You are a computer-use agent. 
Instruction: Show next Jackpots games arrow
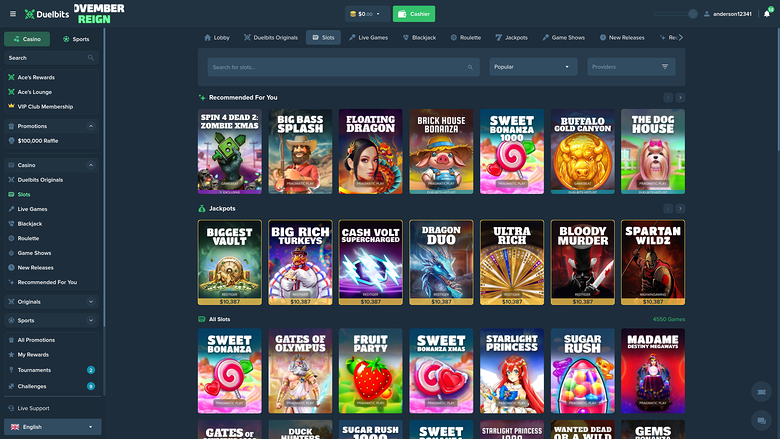click(x=680, y=208)
